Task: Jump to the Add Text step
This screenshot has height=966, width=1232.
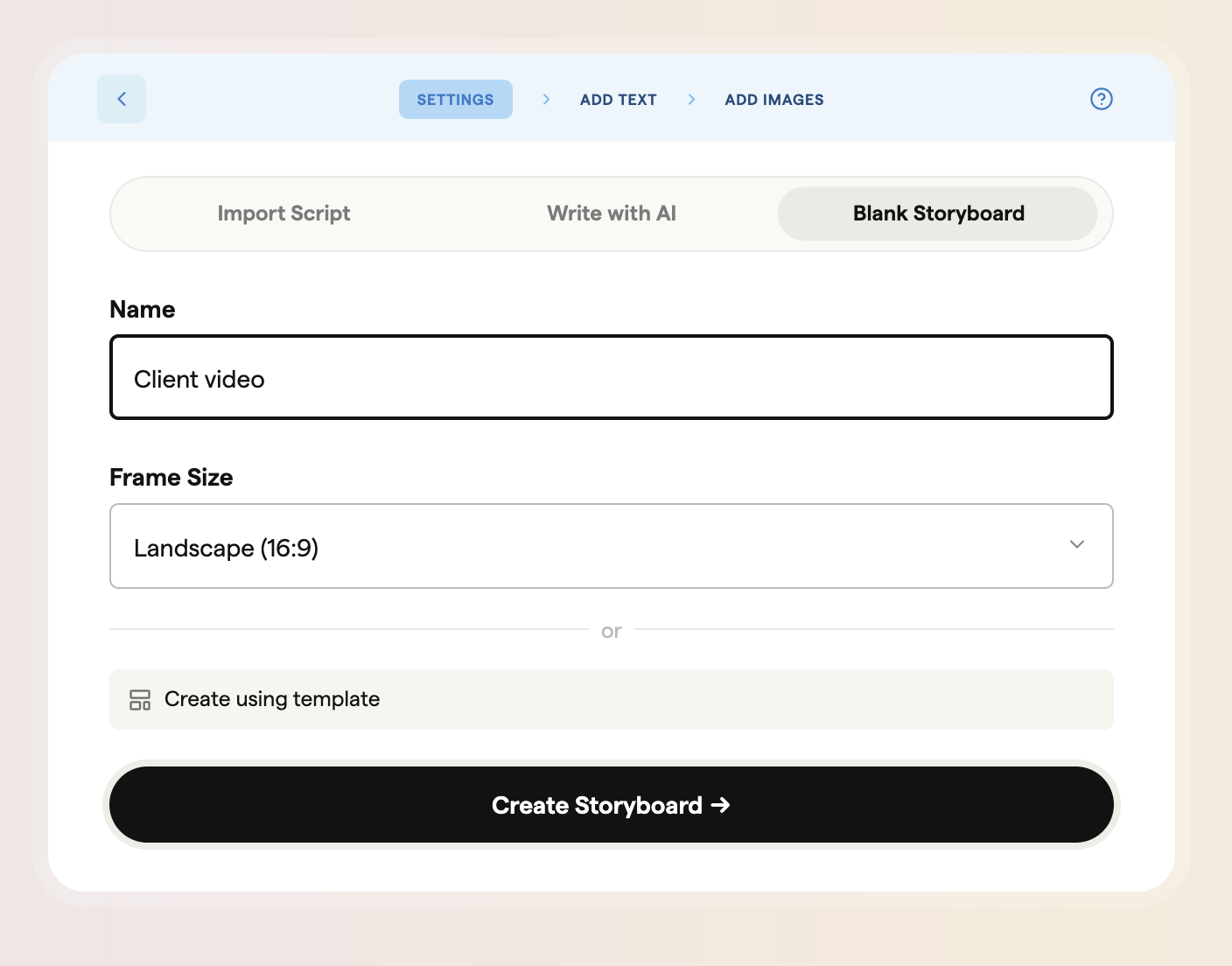Action: [618, 100]
